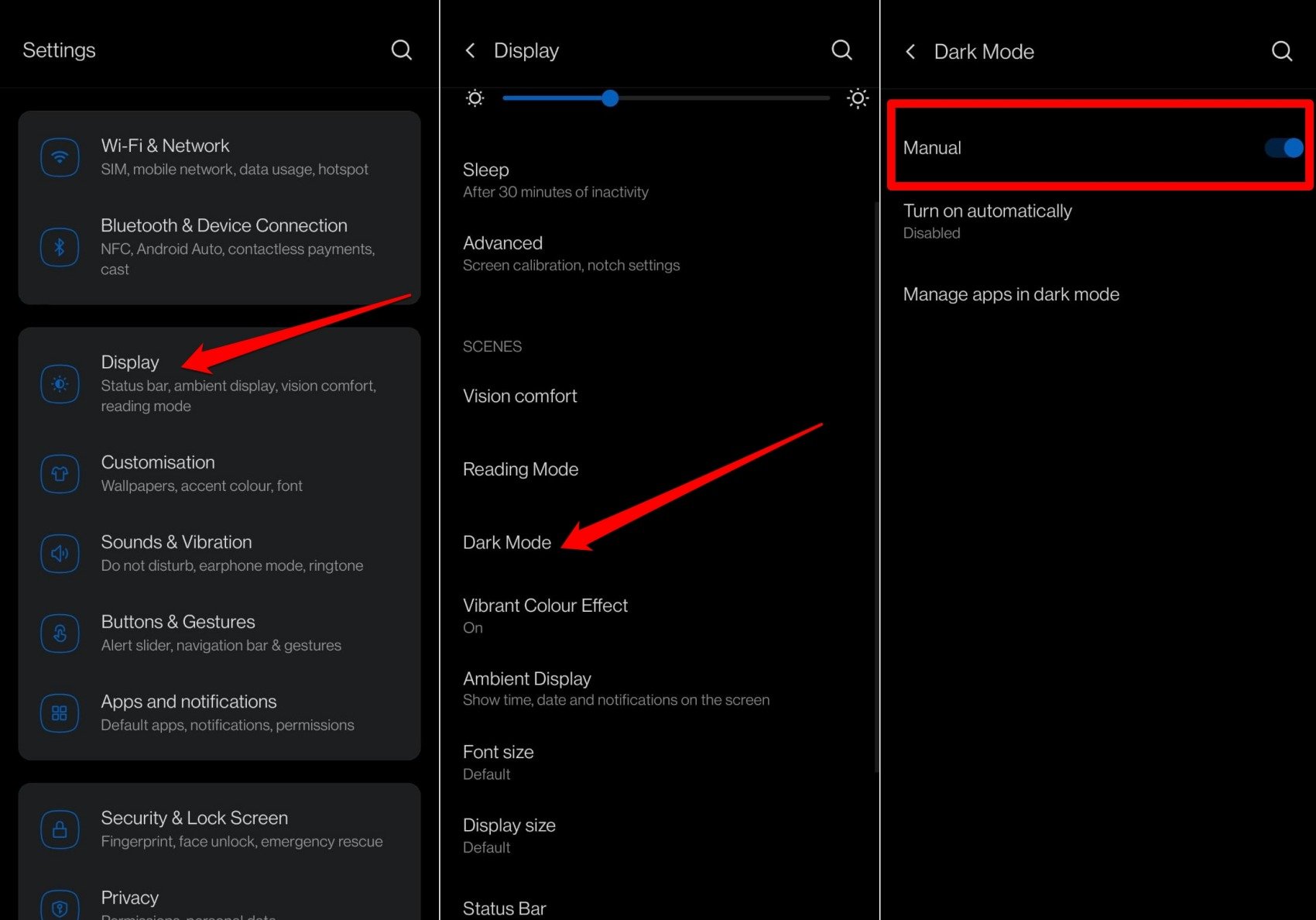Navigate back from the Display screen
The height and width of the screenshot is (920, 1316).
coord(470,50)
